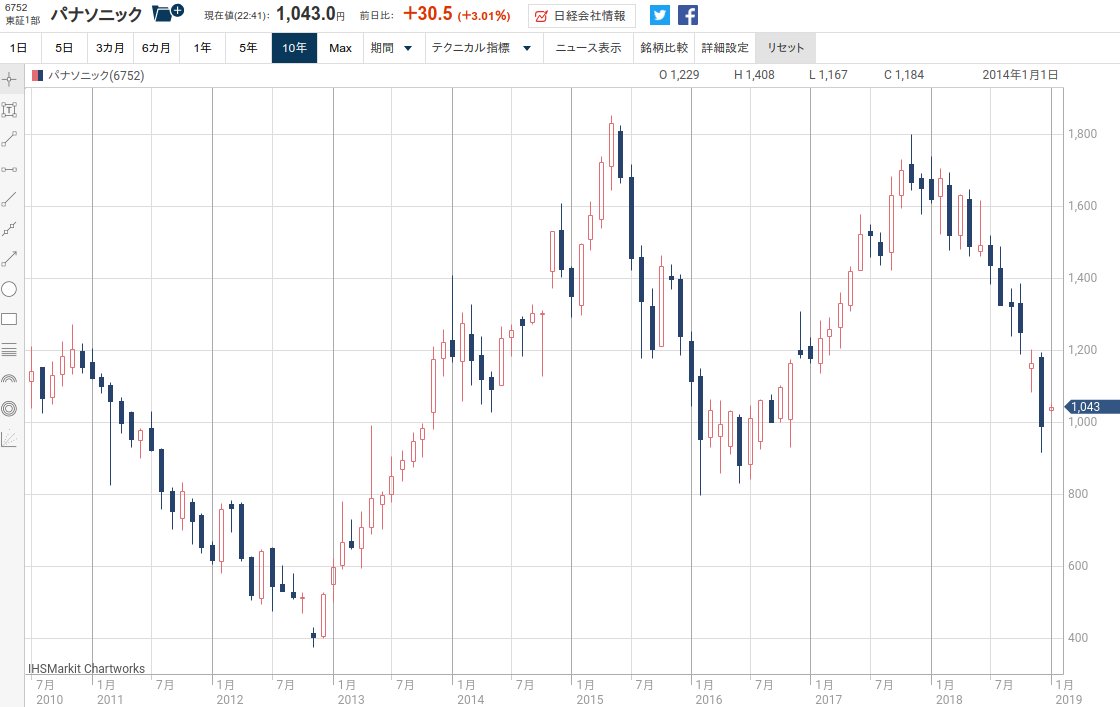Click the 2014年1月1日 date readout
The height and width of the screenshot is (707, 1120).
click(1020, 75)
